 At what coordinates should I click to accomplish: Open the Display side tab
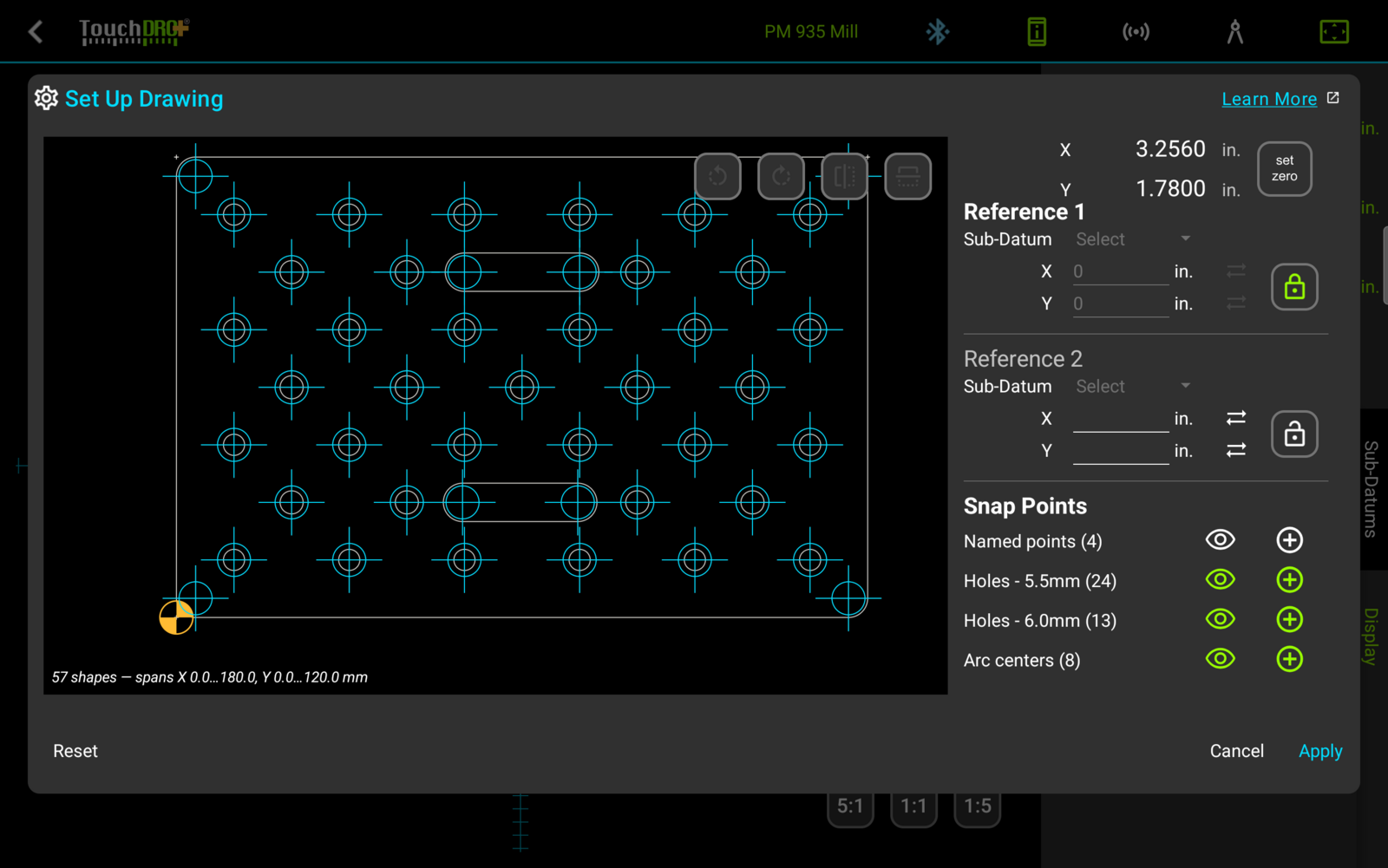point(1371,636)
